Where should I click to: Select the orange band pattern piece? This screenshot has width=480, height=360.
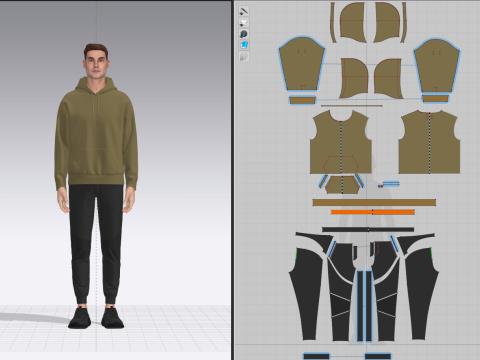[373, 212]
